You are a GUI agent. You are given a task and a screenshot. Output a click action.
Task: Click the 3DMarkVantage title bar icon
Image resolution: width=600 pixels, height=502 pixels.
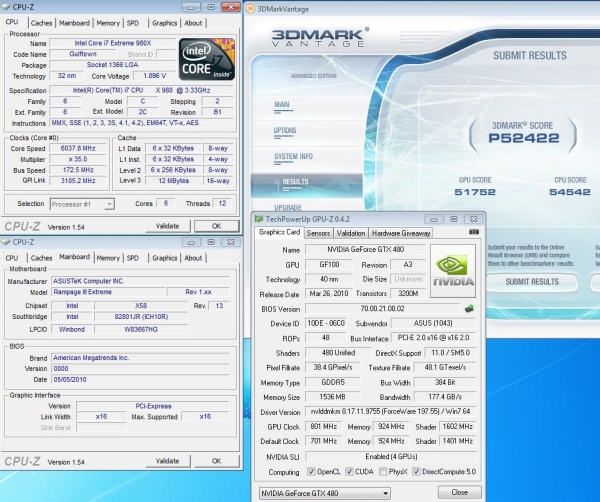click(250, 9)
